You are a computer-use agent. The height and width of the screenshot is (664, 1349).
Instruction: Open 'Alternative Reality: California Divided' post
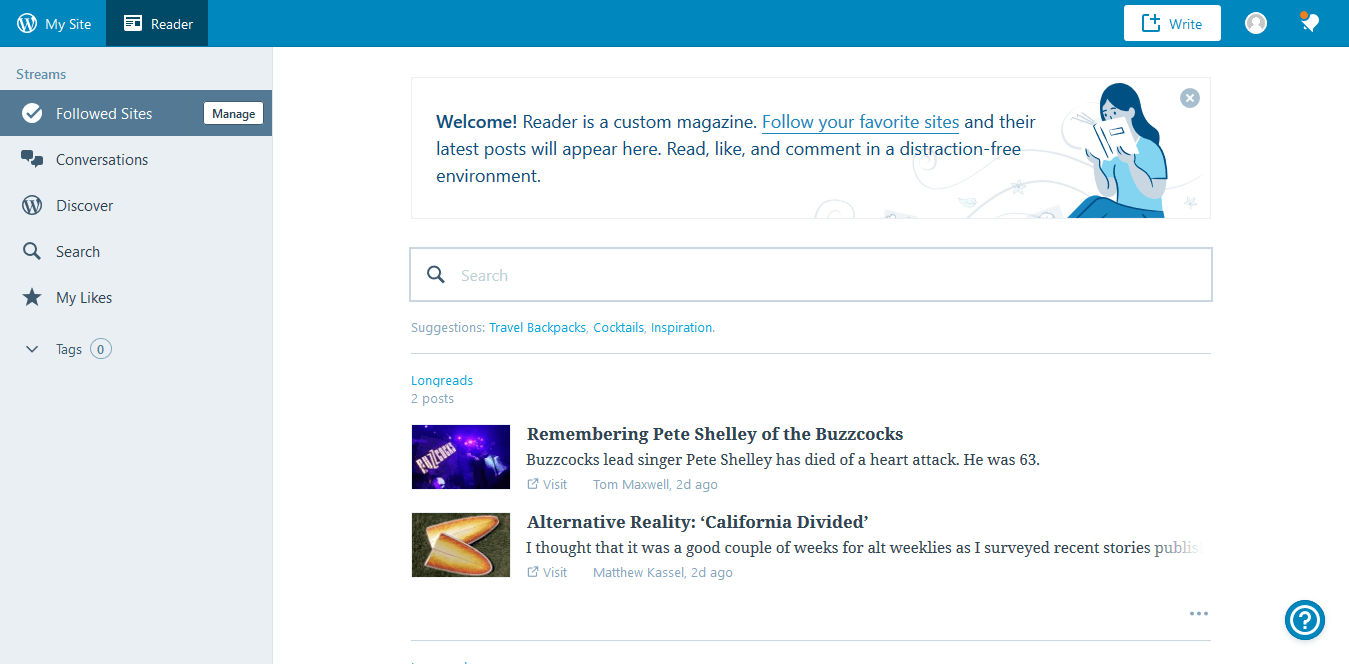coord(697,522)
